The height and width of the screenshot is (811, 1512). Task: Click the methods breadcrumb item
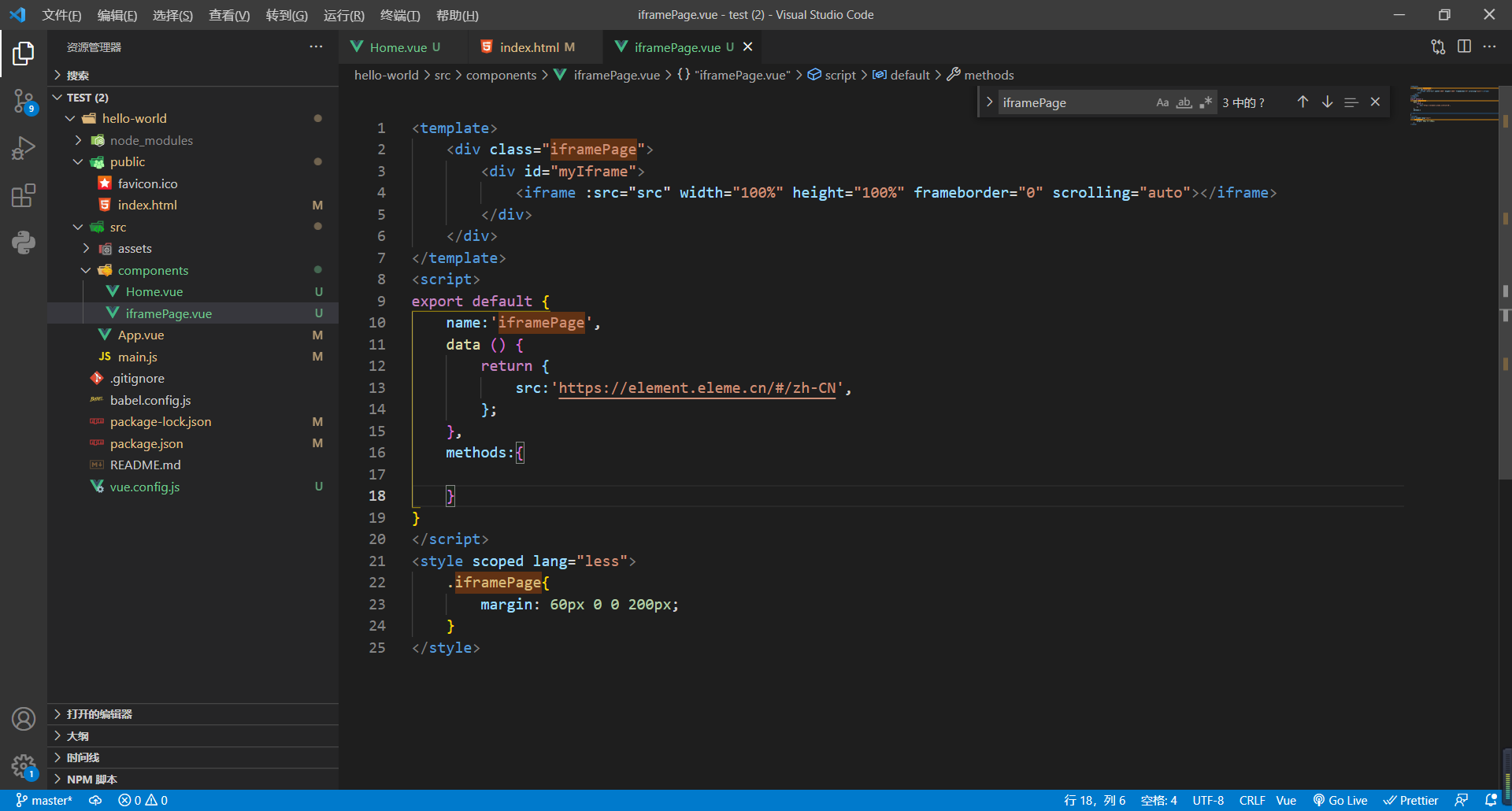pyautogui.click(x=980, y=75)
